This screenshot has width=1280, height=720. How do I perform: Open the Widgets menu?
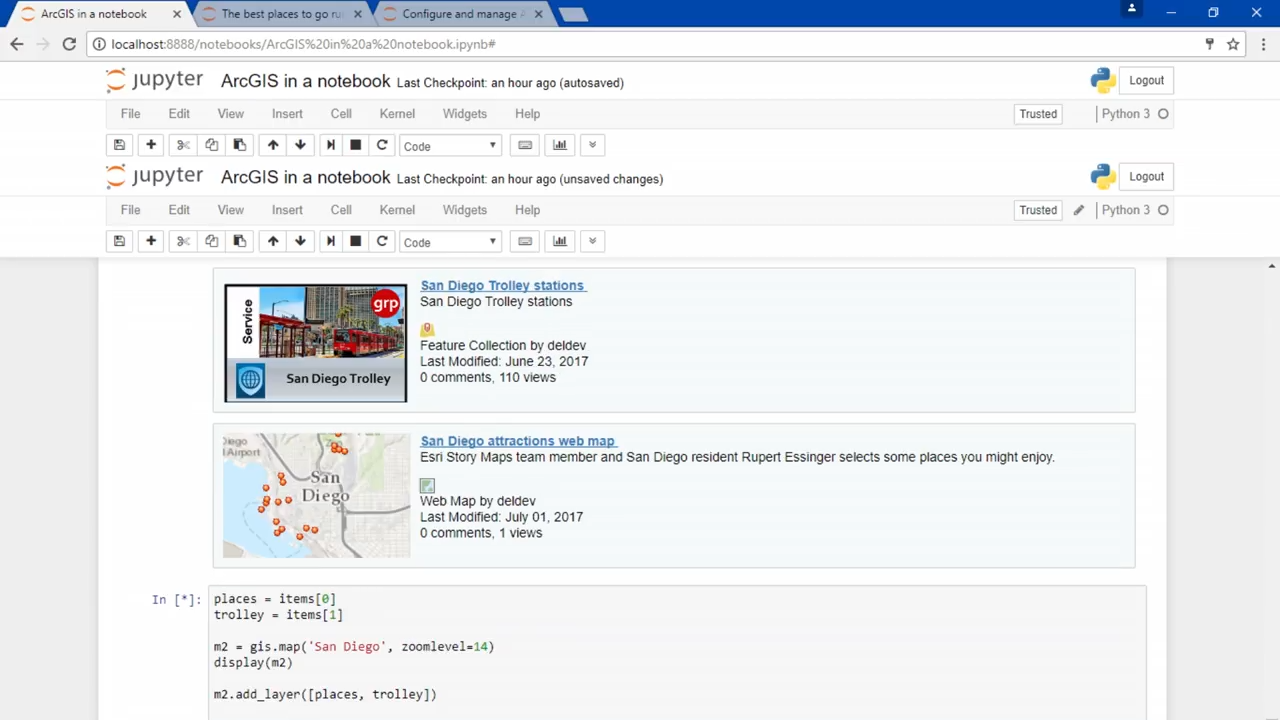pyautogui.click(x=465, y=210)
